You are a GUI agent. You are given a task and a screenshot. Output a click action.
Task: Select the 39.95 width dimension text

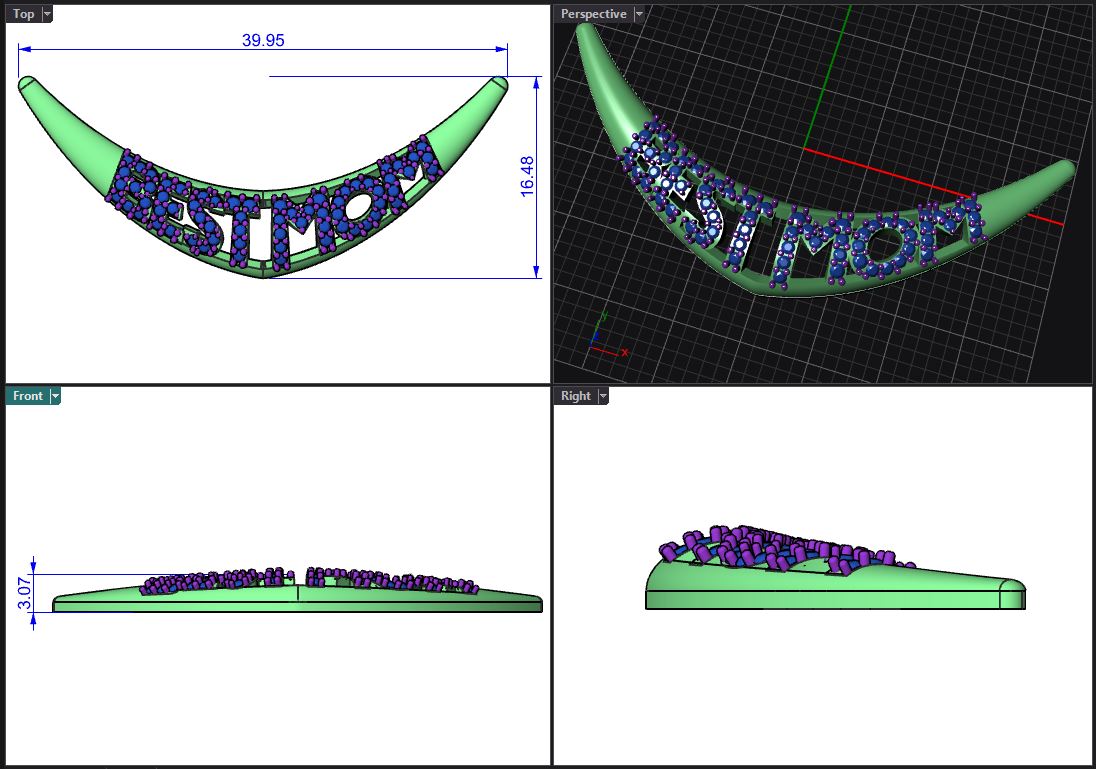[263, 41]
